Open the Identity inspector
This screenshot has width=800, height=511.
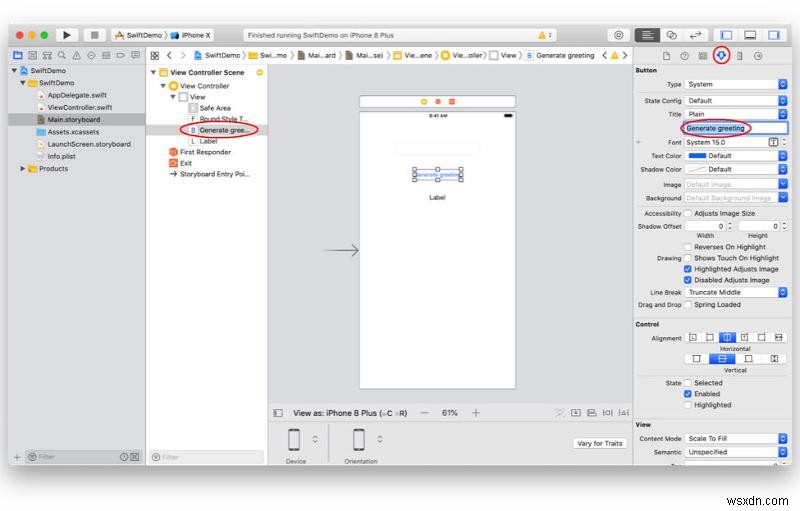(703, 56)
